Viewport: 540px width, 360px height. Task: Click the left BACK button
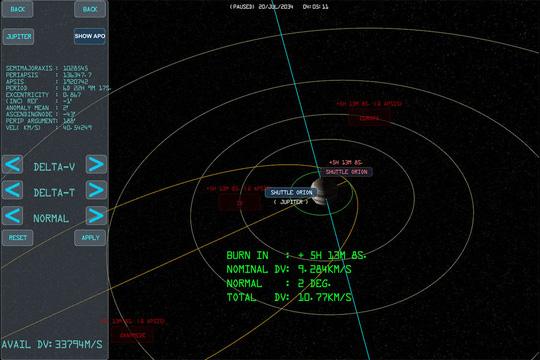point(18,9)
